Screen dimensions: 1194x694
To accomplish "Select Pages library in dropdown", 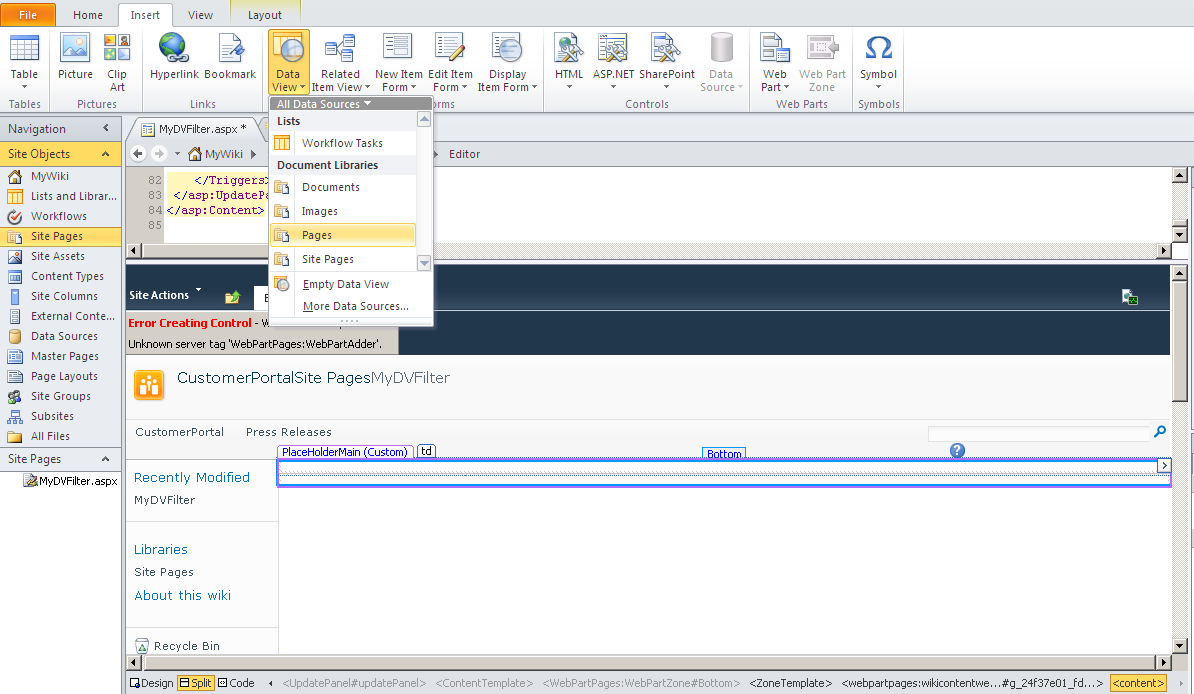I will click(x=343, y=235).
